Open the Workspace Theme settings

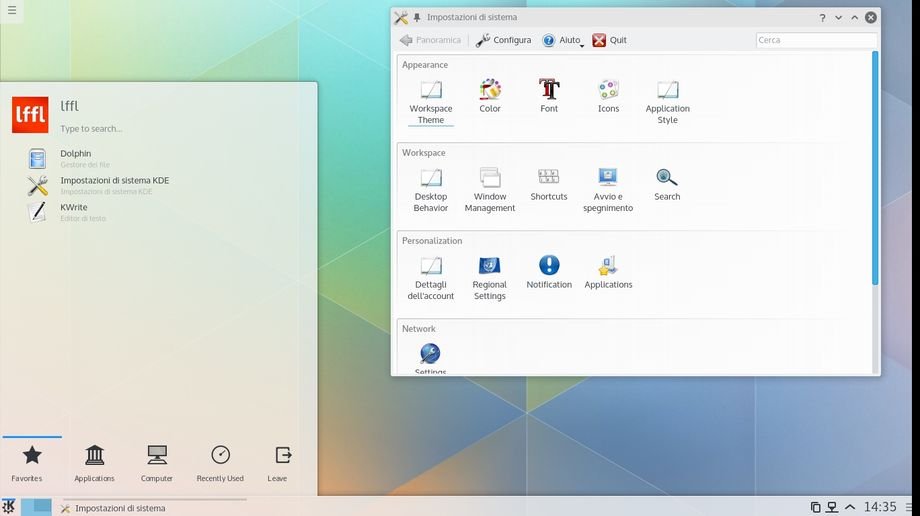[x=431, y=101]
